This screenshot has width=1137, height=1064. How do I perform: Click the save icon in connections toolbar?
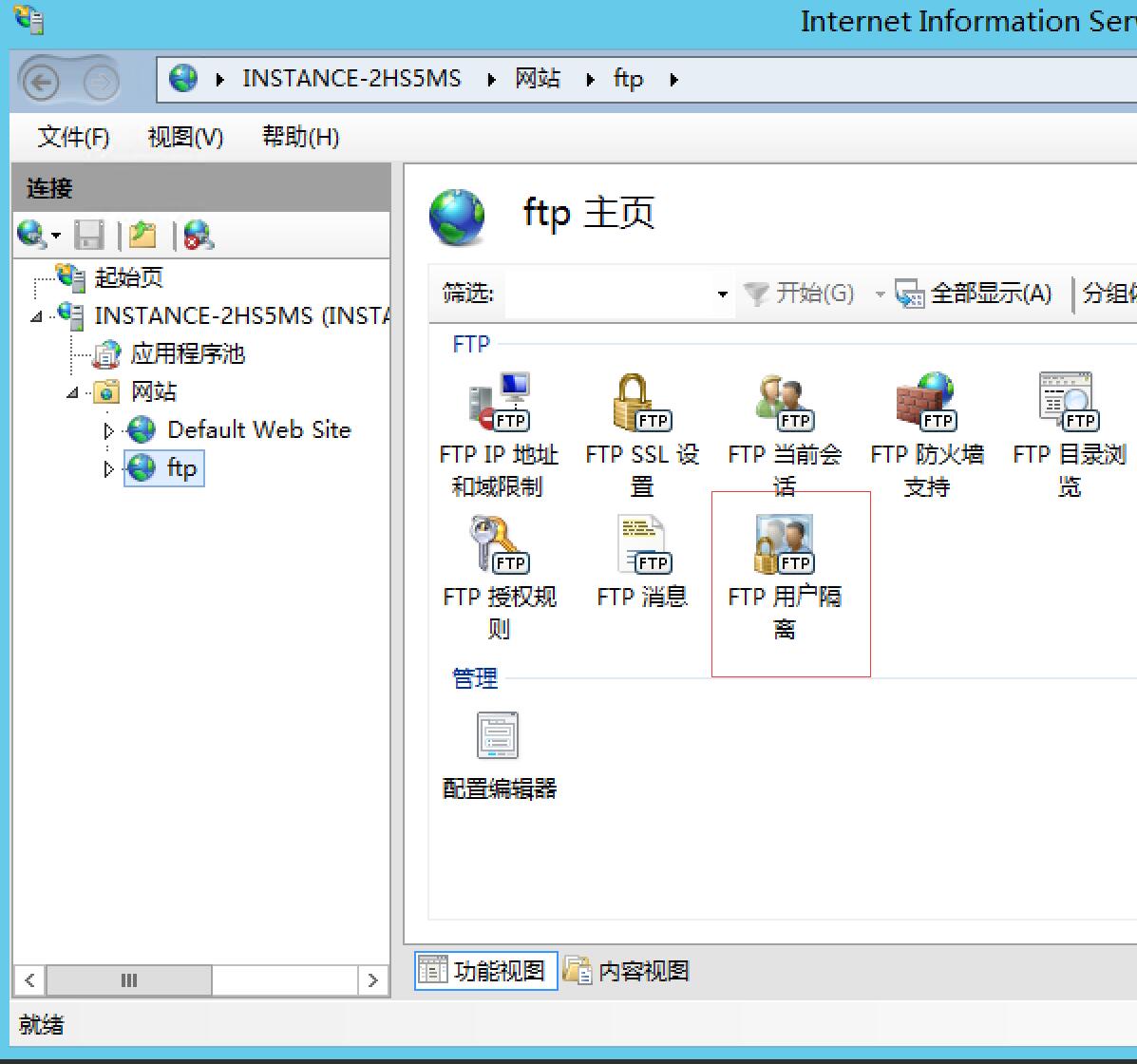(x=89, y=235)
